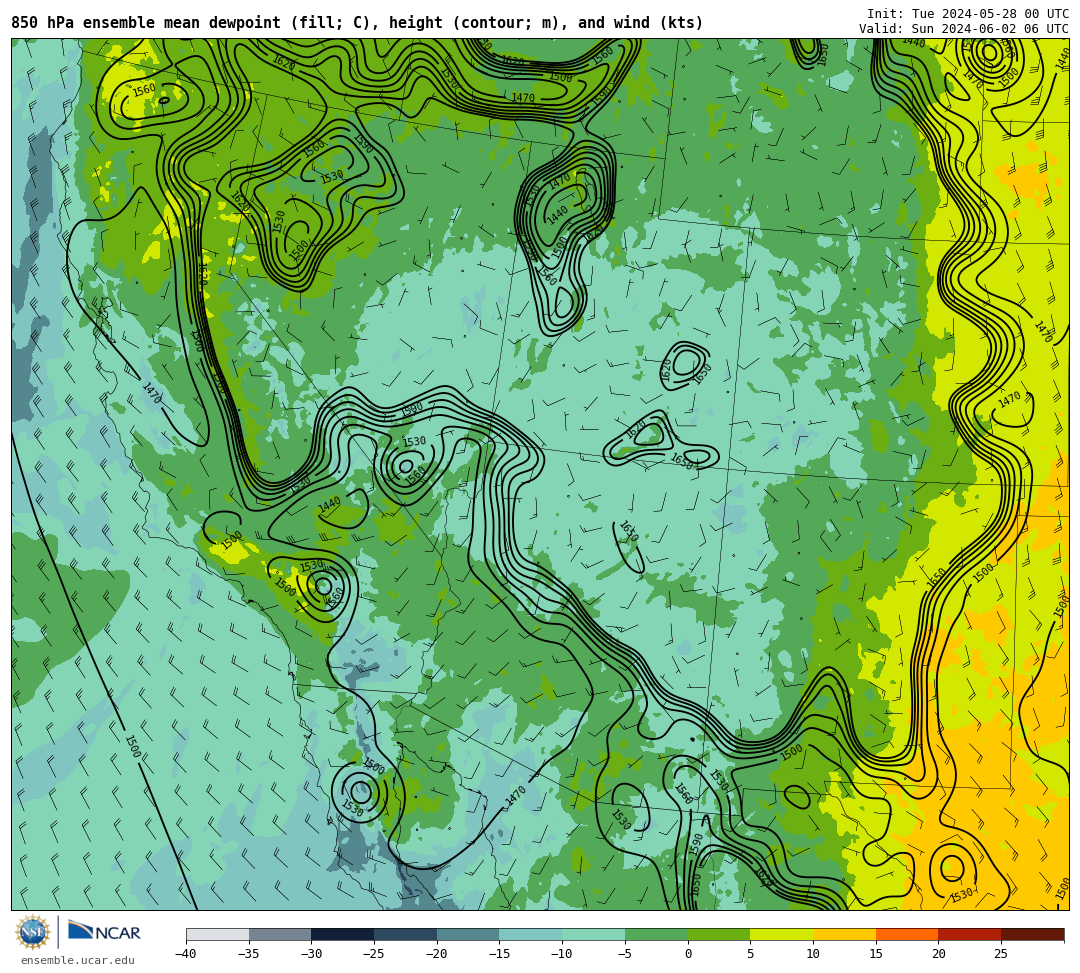The height and width of the screenshot is (973, 1080).
Task: Click the Init: Tue 2024-05-28 00 UTC label
Action: point(968,14)
